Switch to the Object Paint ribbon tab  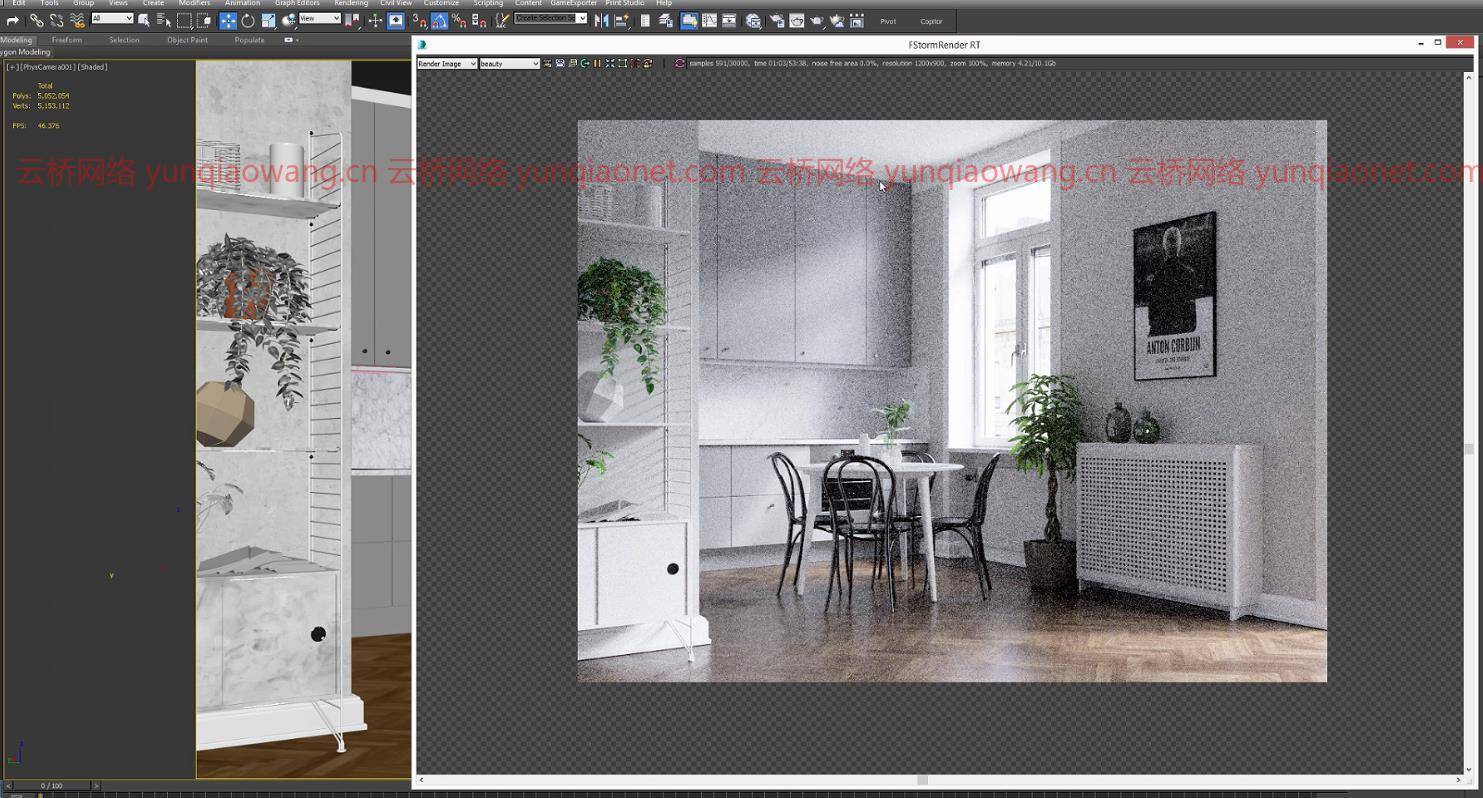(x=187, y=40)
